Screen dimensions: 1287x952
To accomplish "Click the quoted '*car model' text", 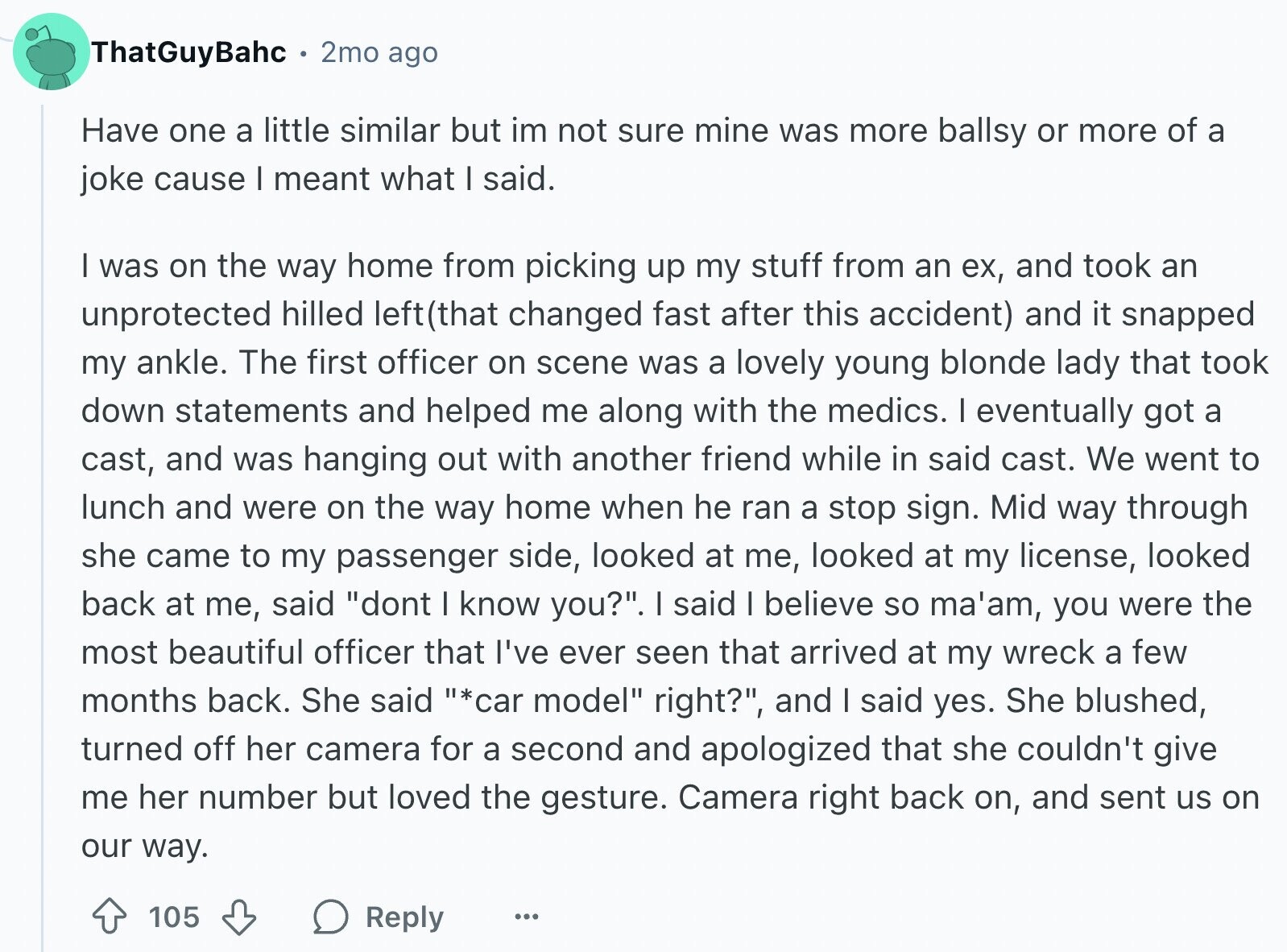I will 544,701.
